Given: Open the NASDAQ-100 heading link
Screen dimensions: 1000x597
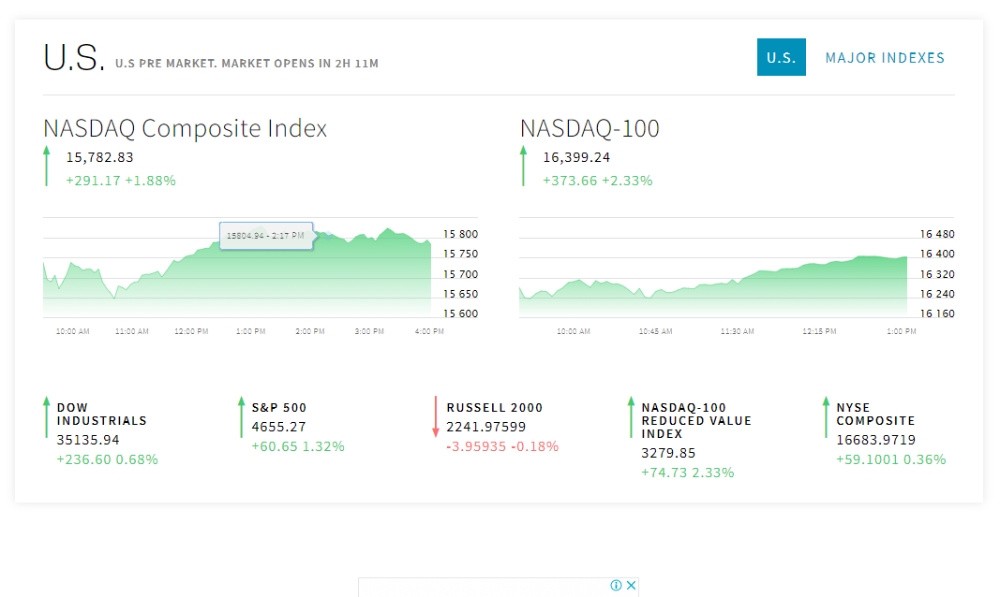Looking at the screenshot, I should point(590,128).
